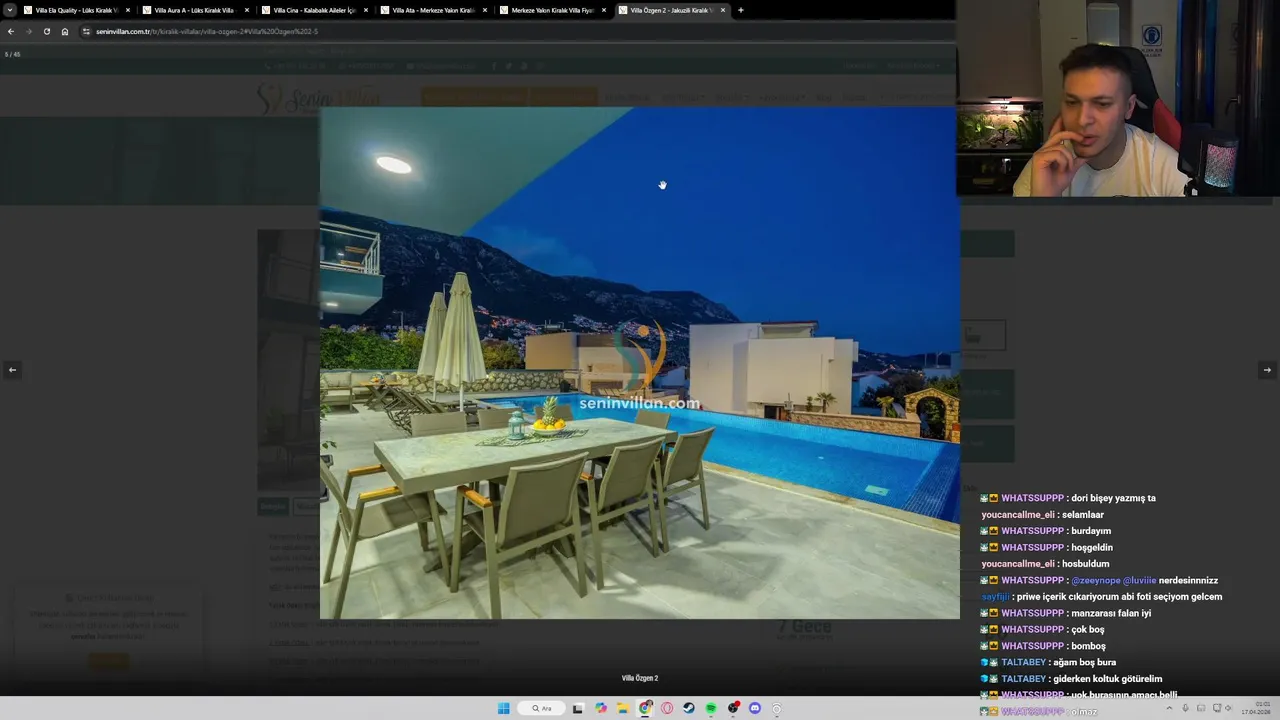Image resolution: width=1280 pixels, height=720 pixels.
Task: Close the Villa Cina tab
Action: click(x=366, y=10)
